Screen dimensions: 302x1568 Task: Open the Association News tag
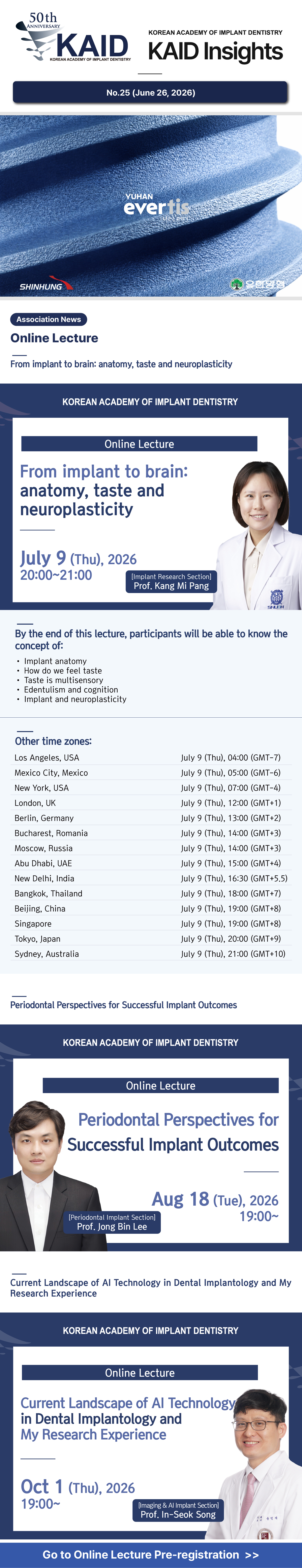pyautogui.click(x=49, y=319)
